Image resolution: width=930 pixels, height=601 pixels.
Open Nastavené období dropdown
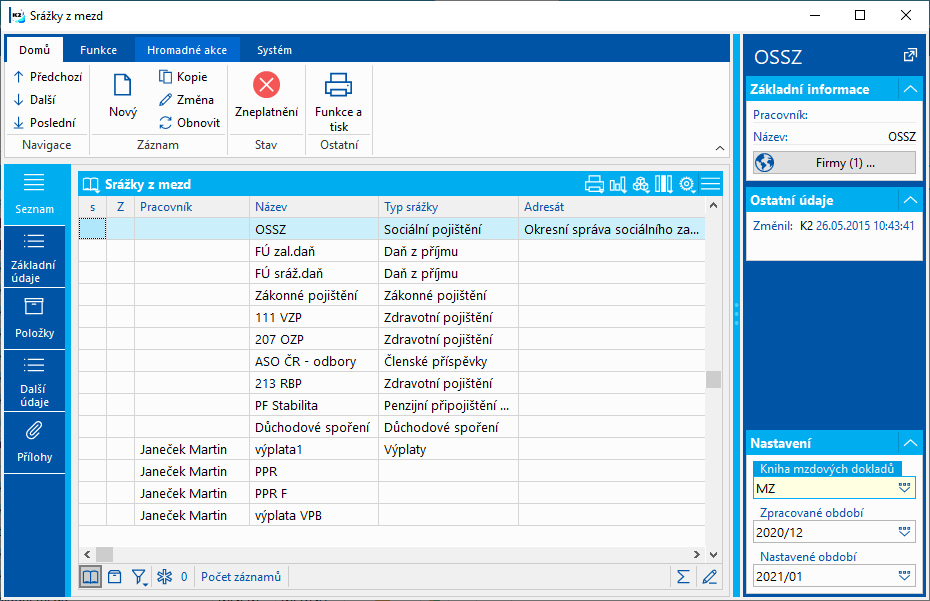[x=904, y=576]
